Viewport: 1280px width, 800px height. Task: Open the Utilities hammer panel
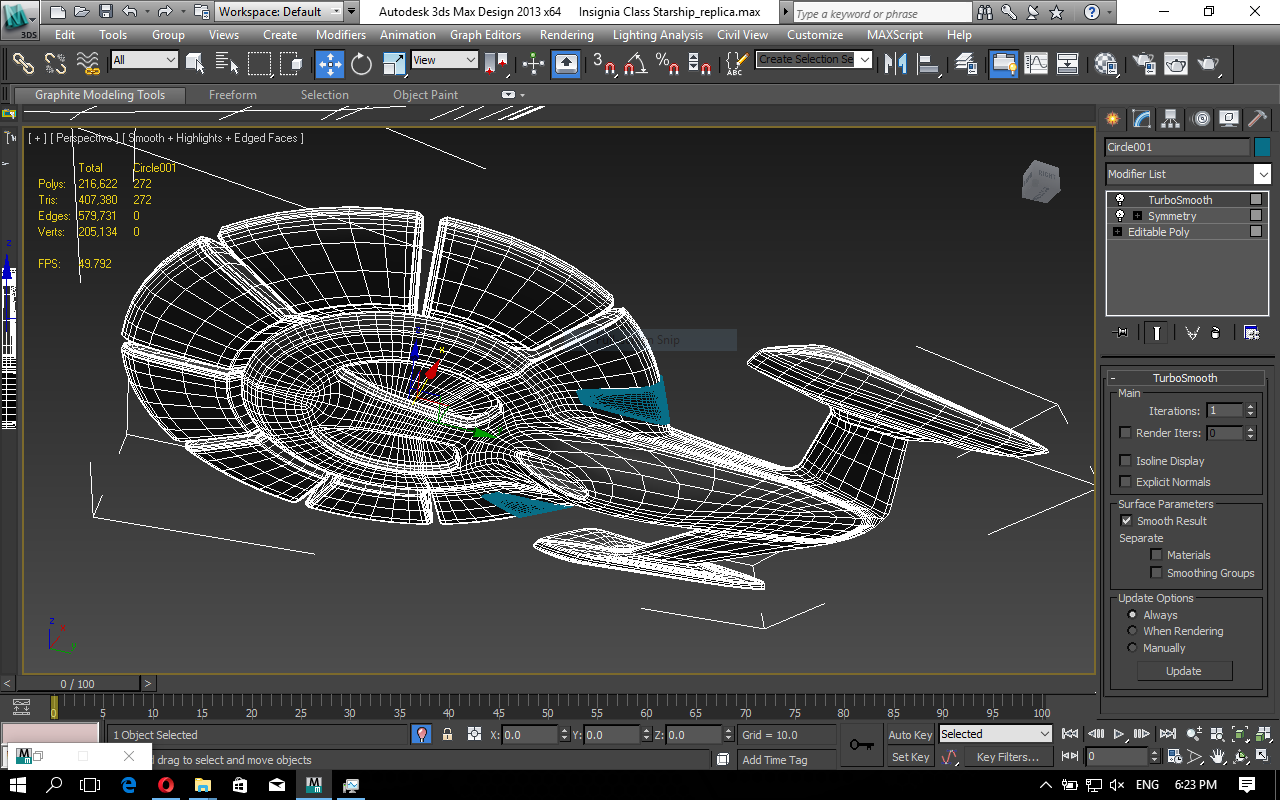tap(1257, 119)
